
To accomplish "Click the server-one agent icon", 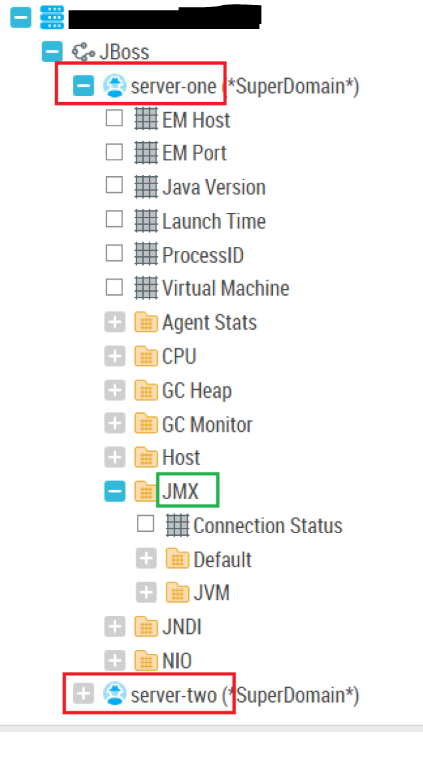I will click(115, 86).
